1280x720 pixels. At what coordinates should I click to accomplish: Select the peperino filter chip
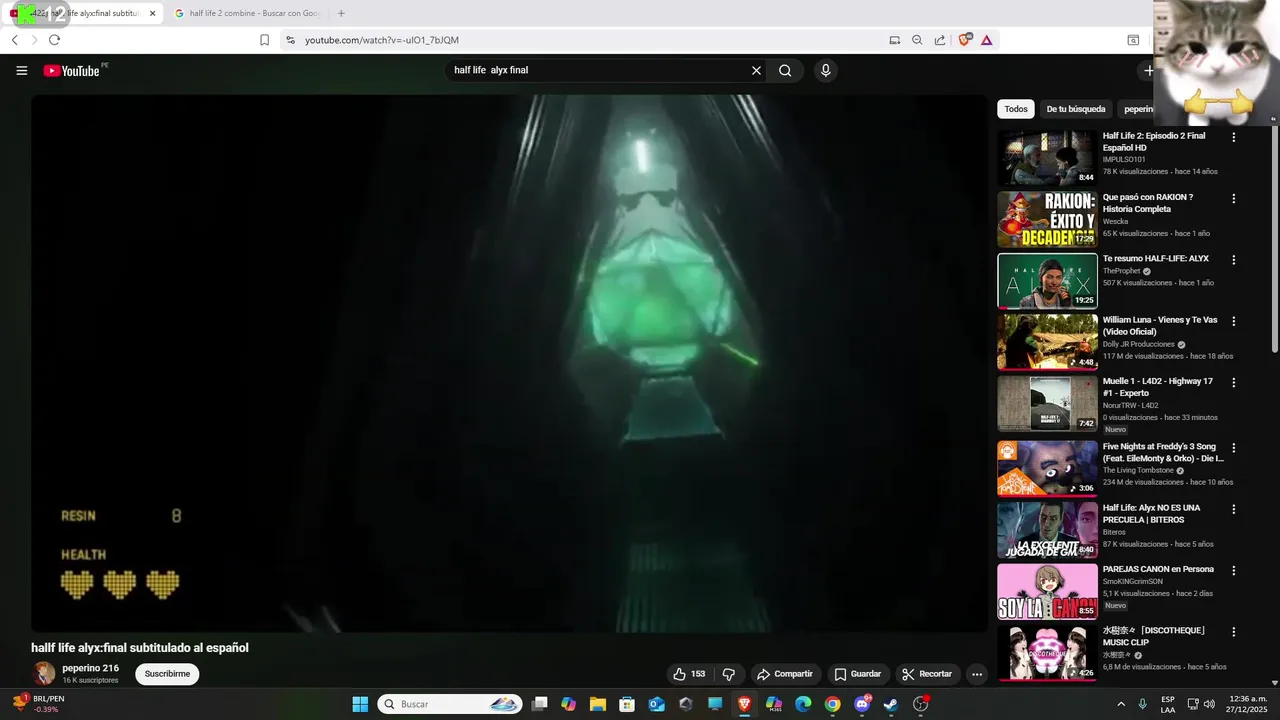point(1137,109)
